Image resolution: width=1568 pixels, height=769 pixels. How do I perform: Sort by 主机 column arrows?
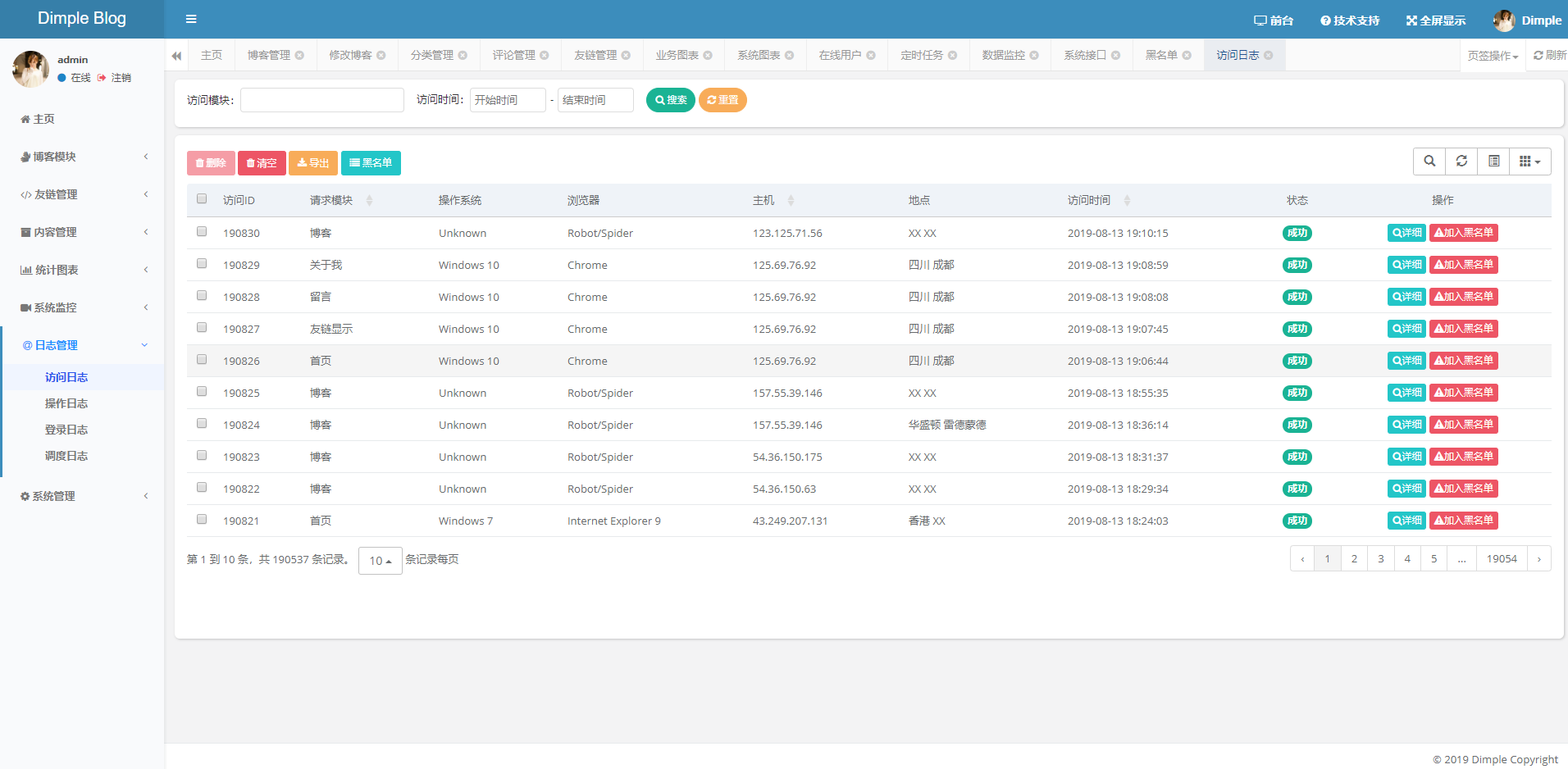[791, 201]
